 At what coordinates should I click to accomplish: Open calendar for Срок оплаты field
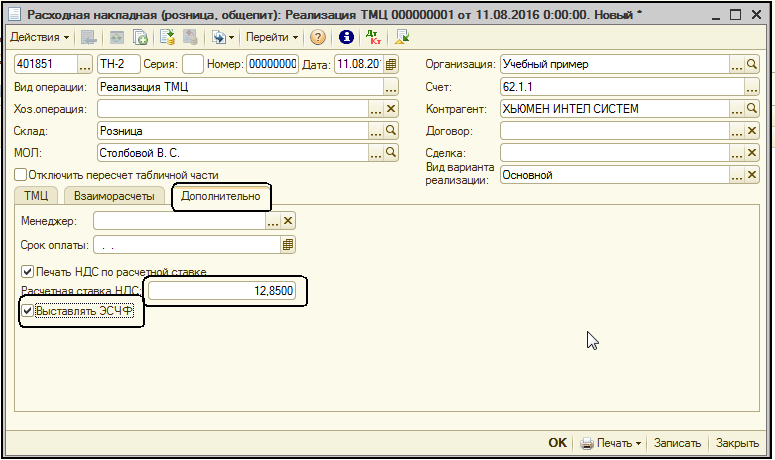pyautogui.click(x=288, y=244)
